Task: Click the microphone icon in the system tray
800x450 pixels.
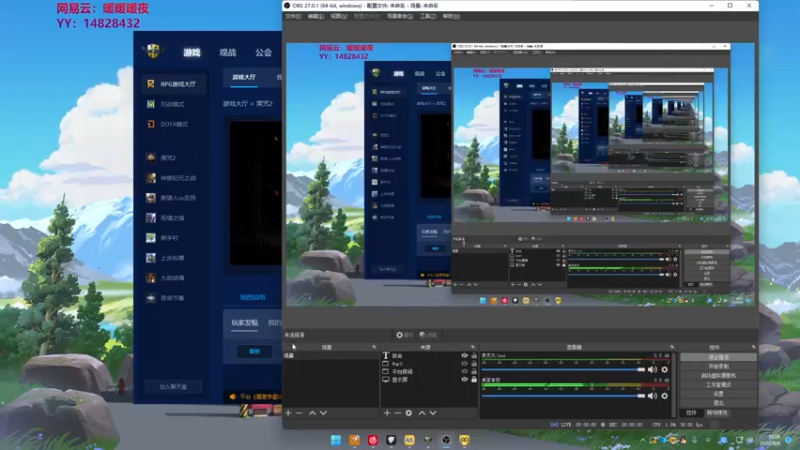Action: tap(694, 440)
